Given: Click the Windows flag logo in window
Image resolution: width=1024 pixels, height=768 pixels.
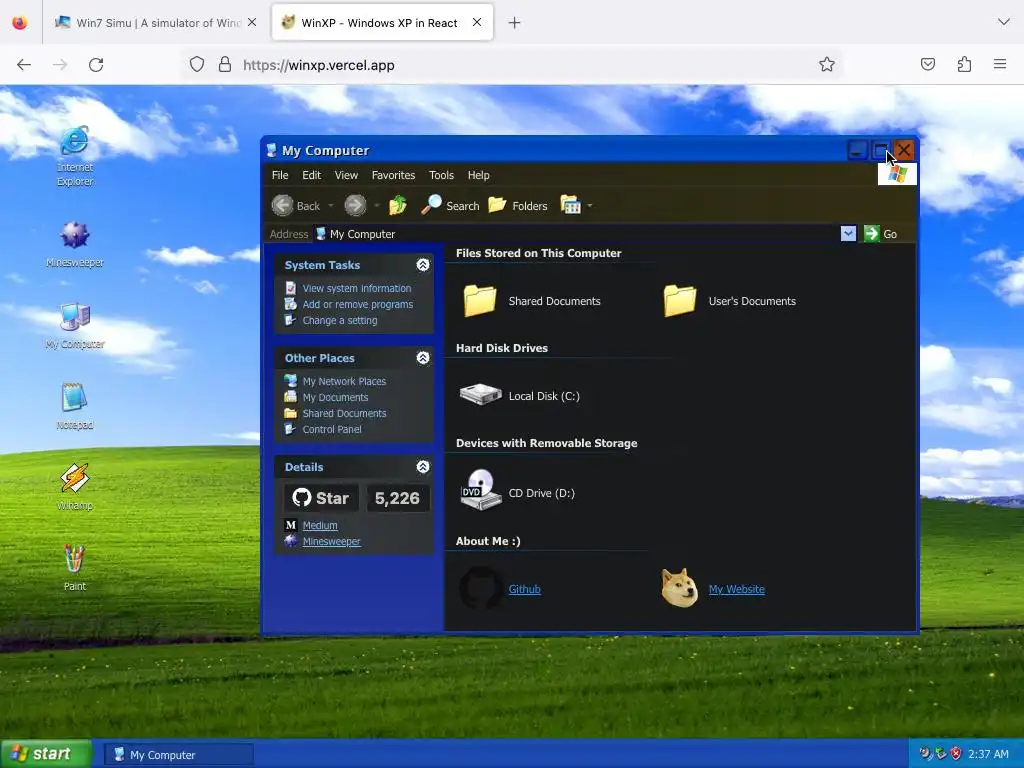Looking at the screenshot, I should coord(897,174).
